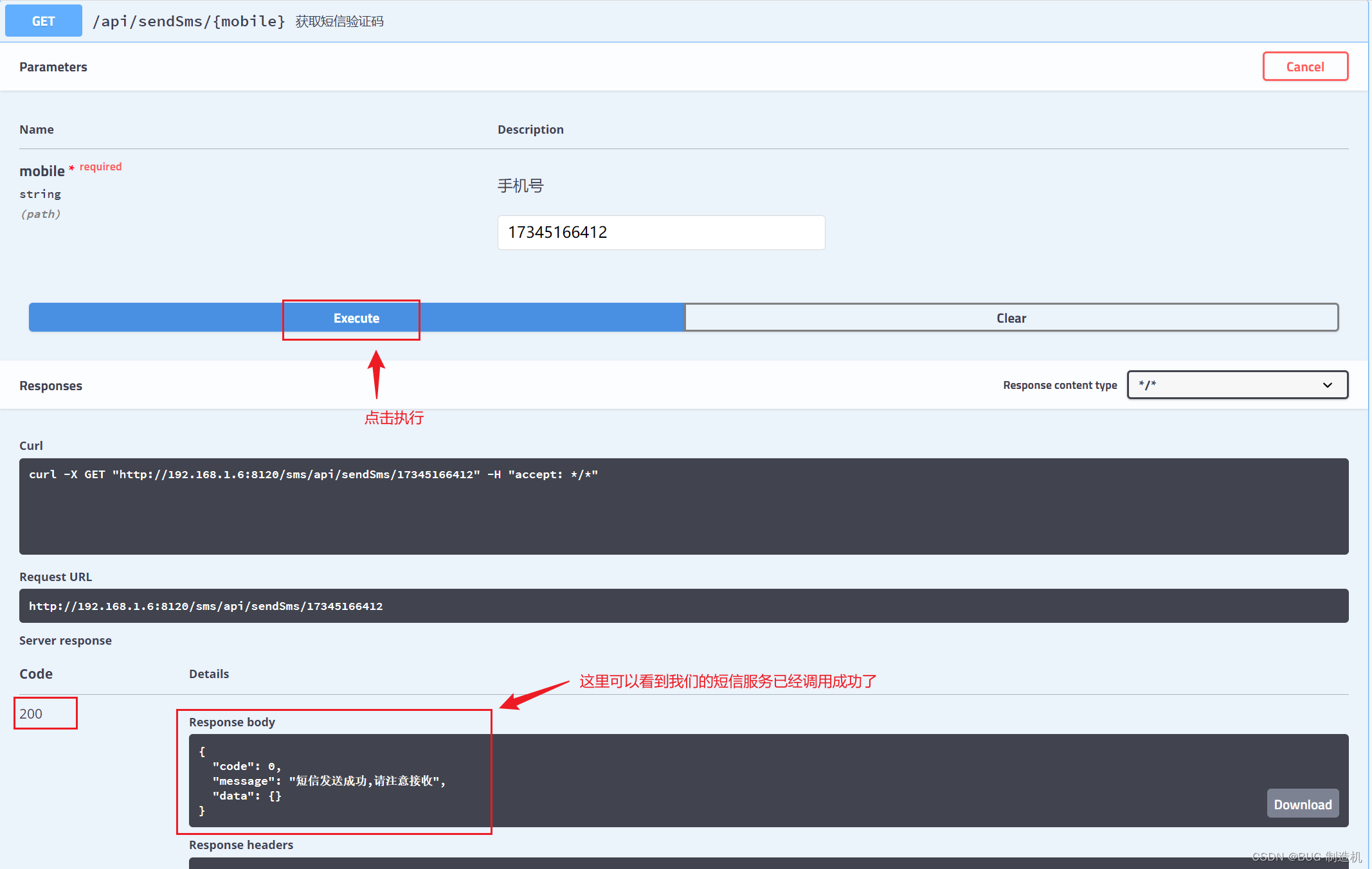Click the mobile phone number input field
This screenshot has width=1372, height=869.
click(x=660, y=233)
